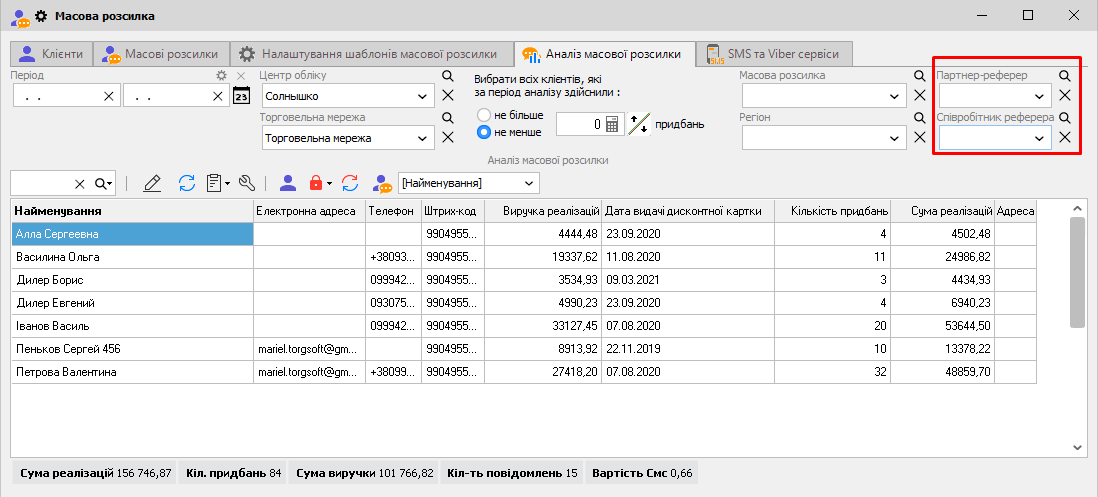
Task: Click the user with chat bubble icon
Action: coord(381,183)
